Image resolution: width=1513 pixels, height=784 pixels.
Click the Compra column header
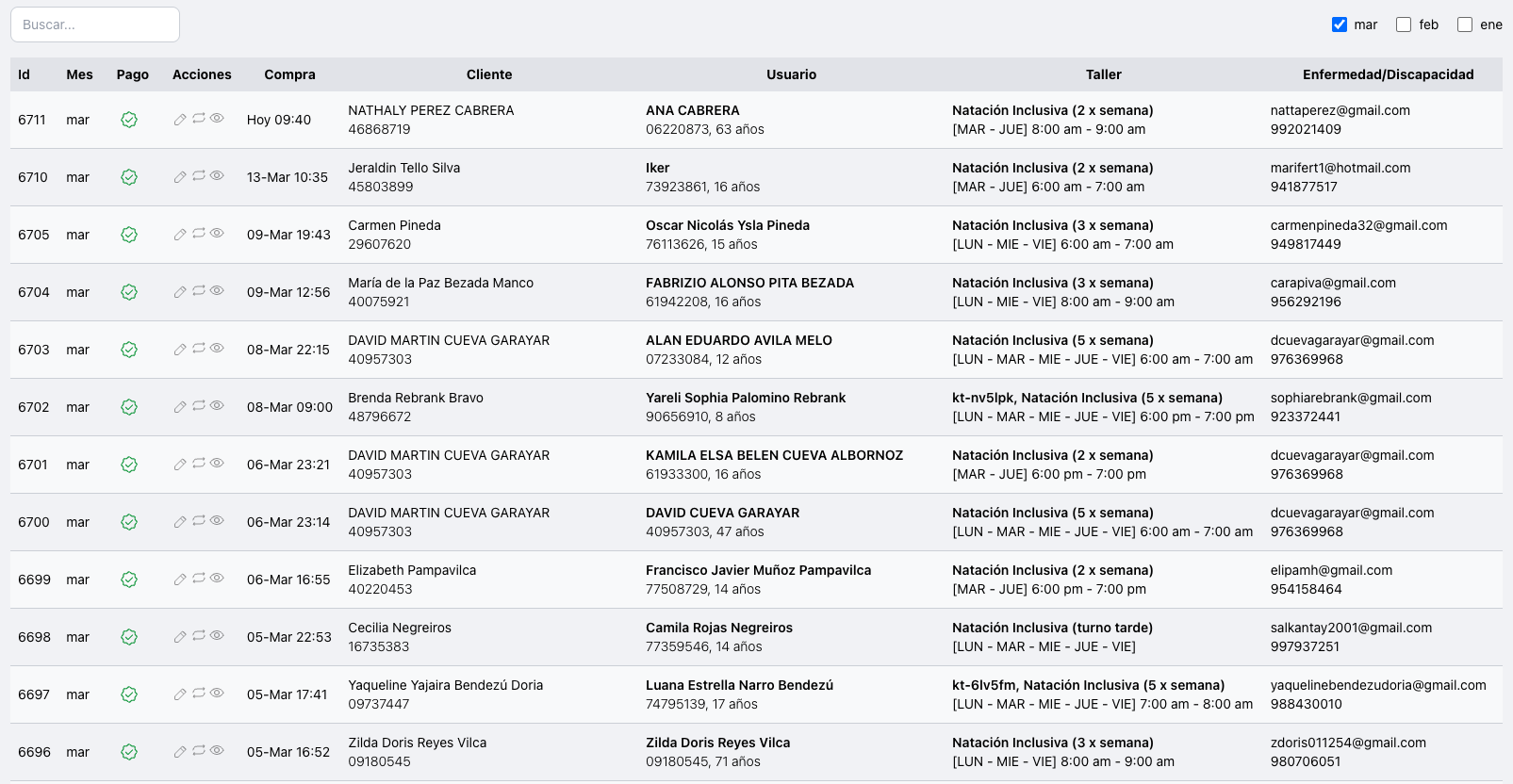289,74
